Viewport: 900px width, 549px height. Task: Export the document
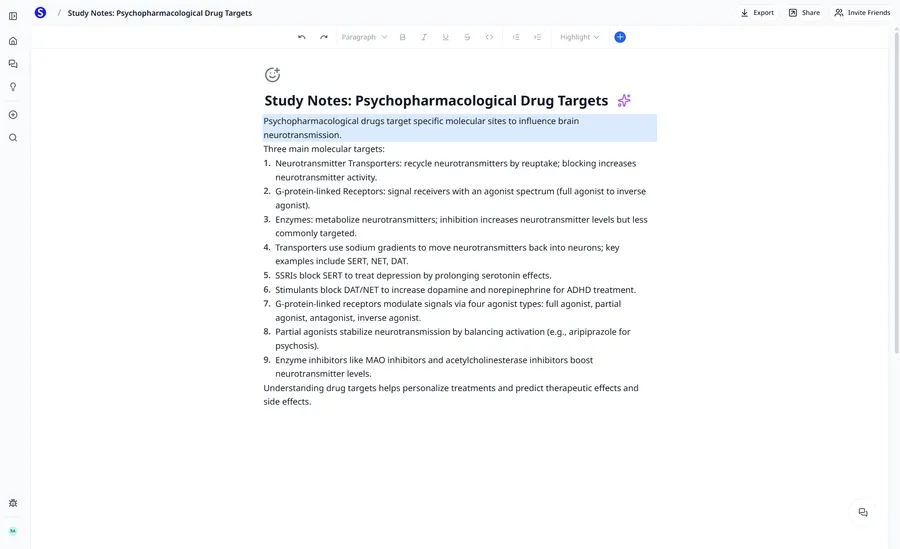(757, 13)
